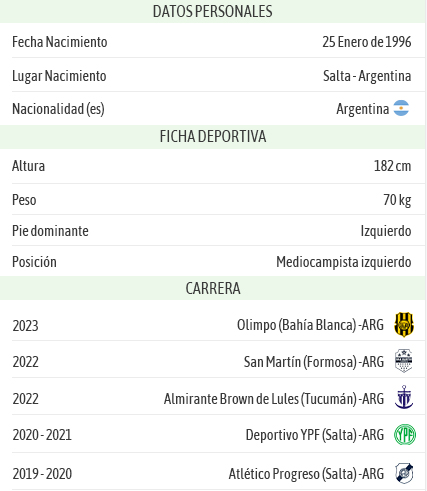427x491 pixels.
Task: Select the FICHA DEPORTIVA section header
Action: (x=212, y=137)
